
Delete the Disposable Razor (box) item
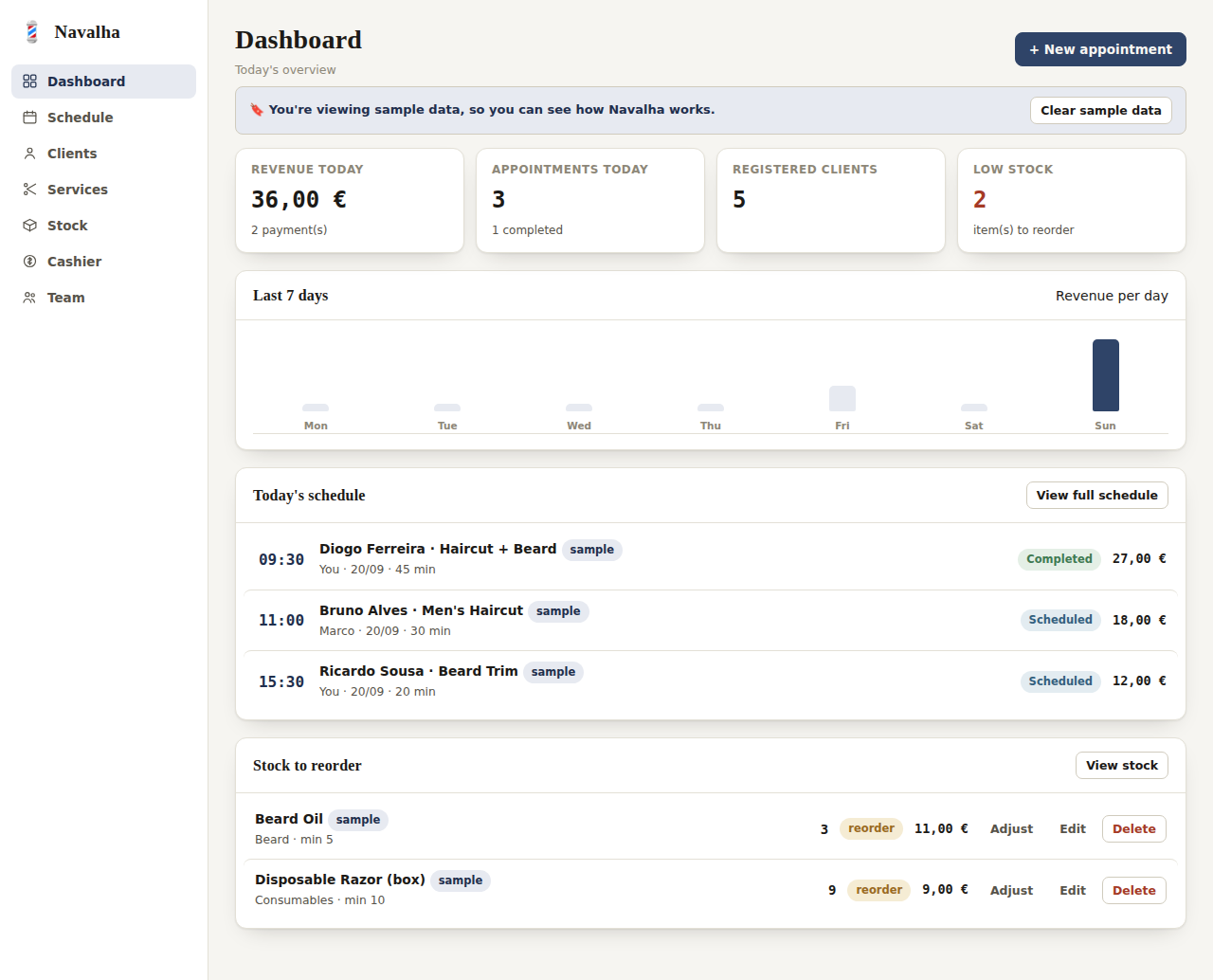pos(1134,890)
